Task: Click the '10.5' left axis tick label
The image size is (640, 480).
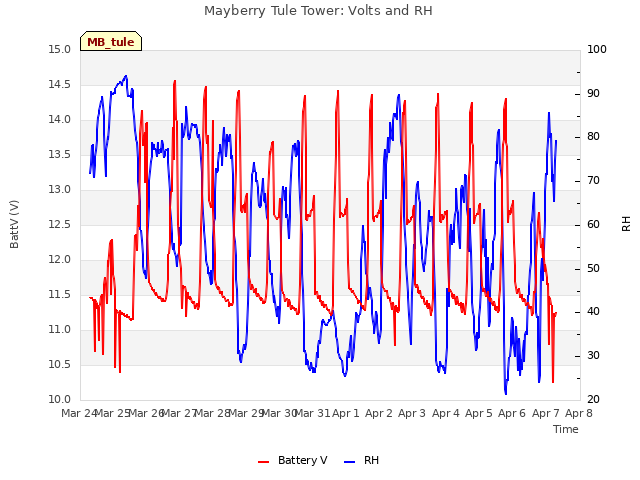Action: tap(60, 365)
